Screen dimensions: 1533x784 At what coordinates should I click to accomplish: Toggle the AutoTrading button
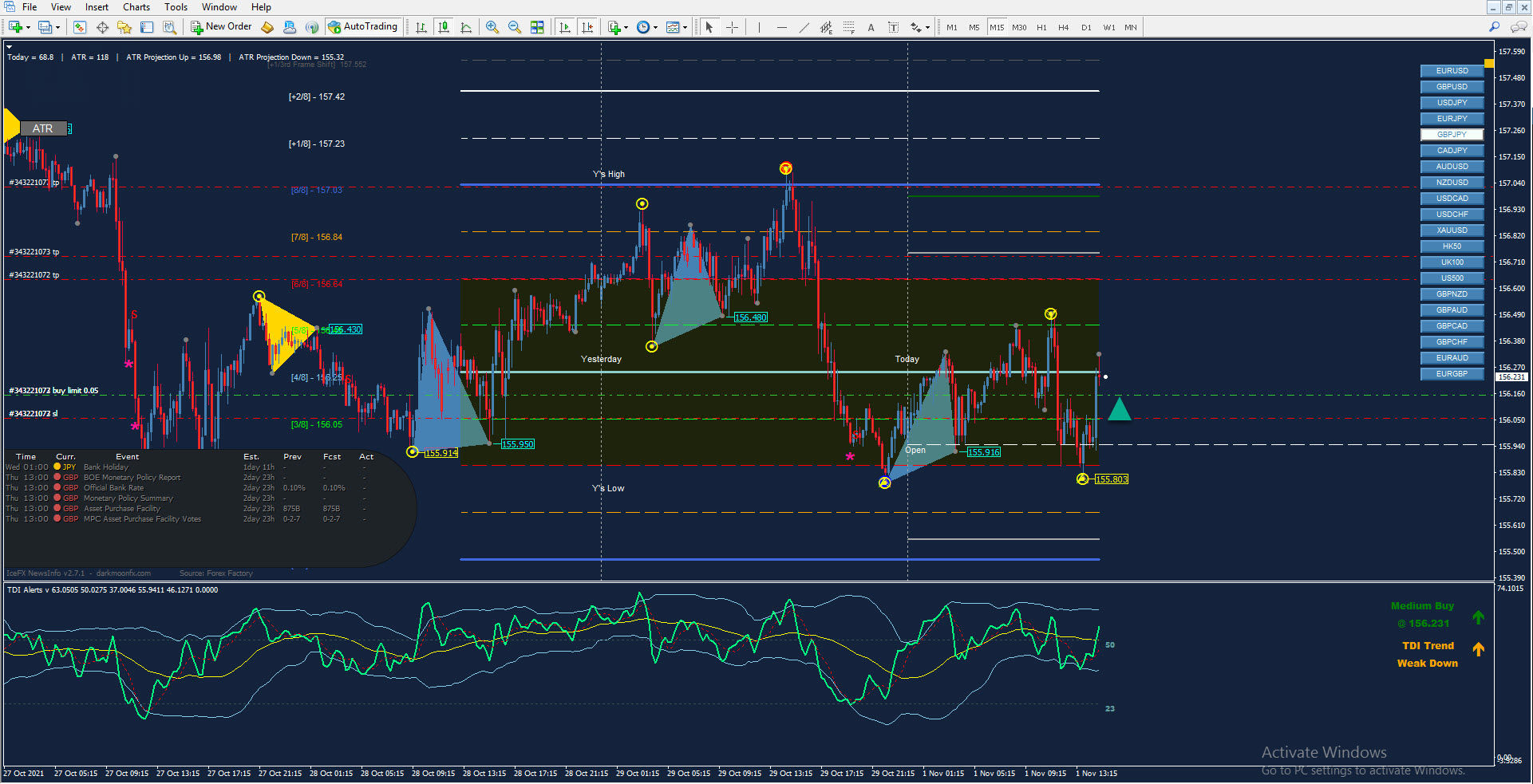tap(363, 27)
